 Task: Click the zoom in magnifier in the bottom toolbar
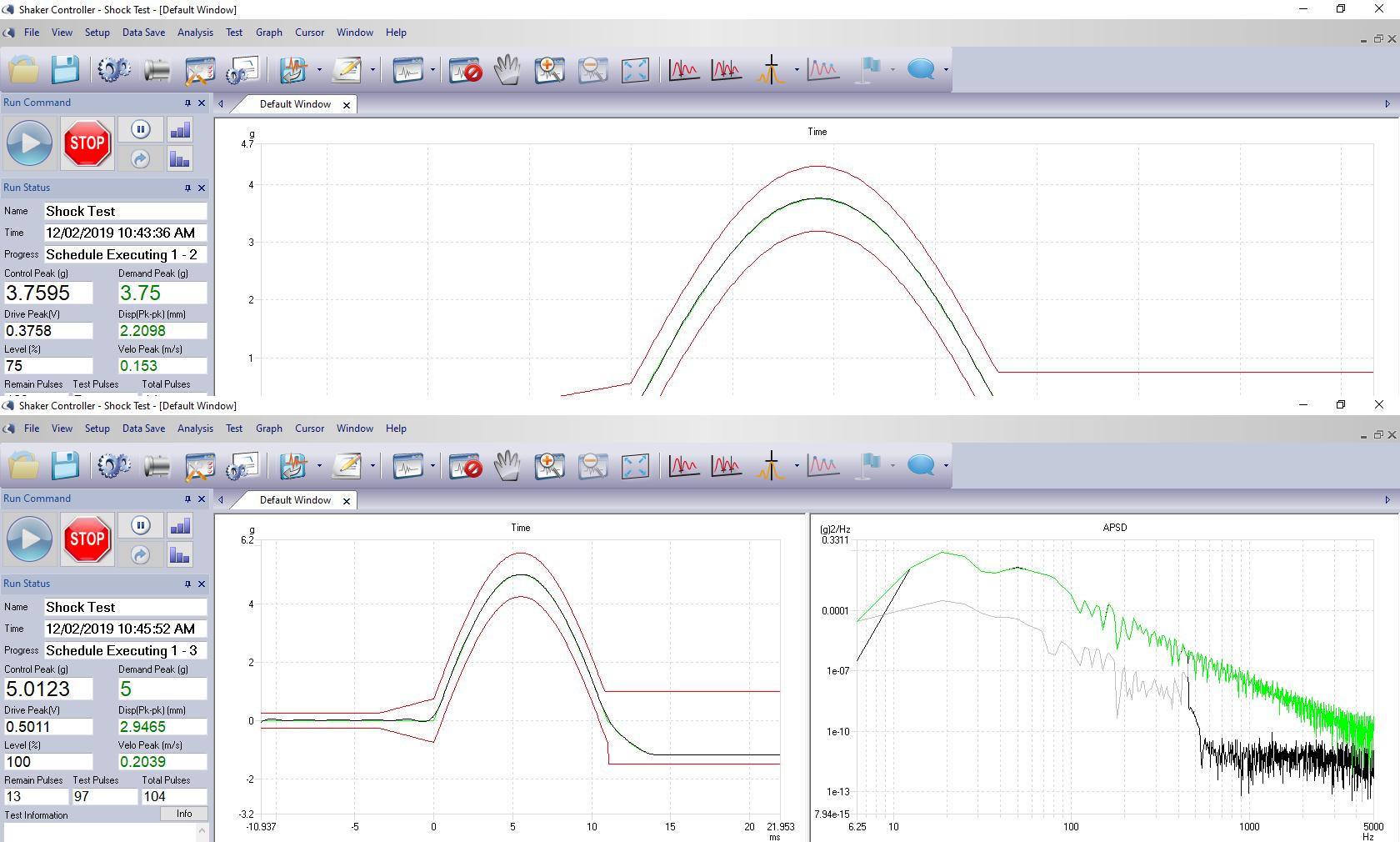point(549,466)
